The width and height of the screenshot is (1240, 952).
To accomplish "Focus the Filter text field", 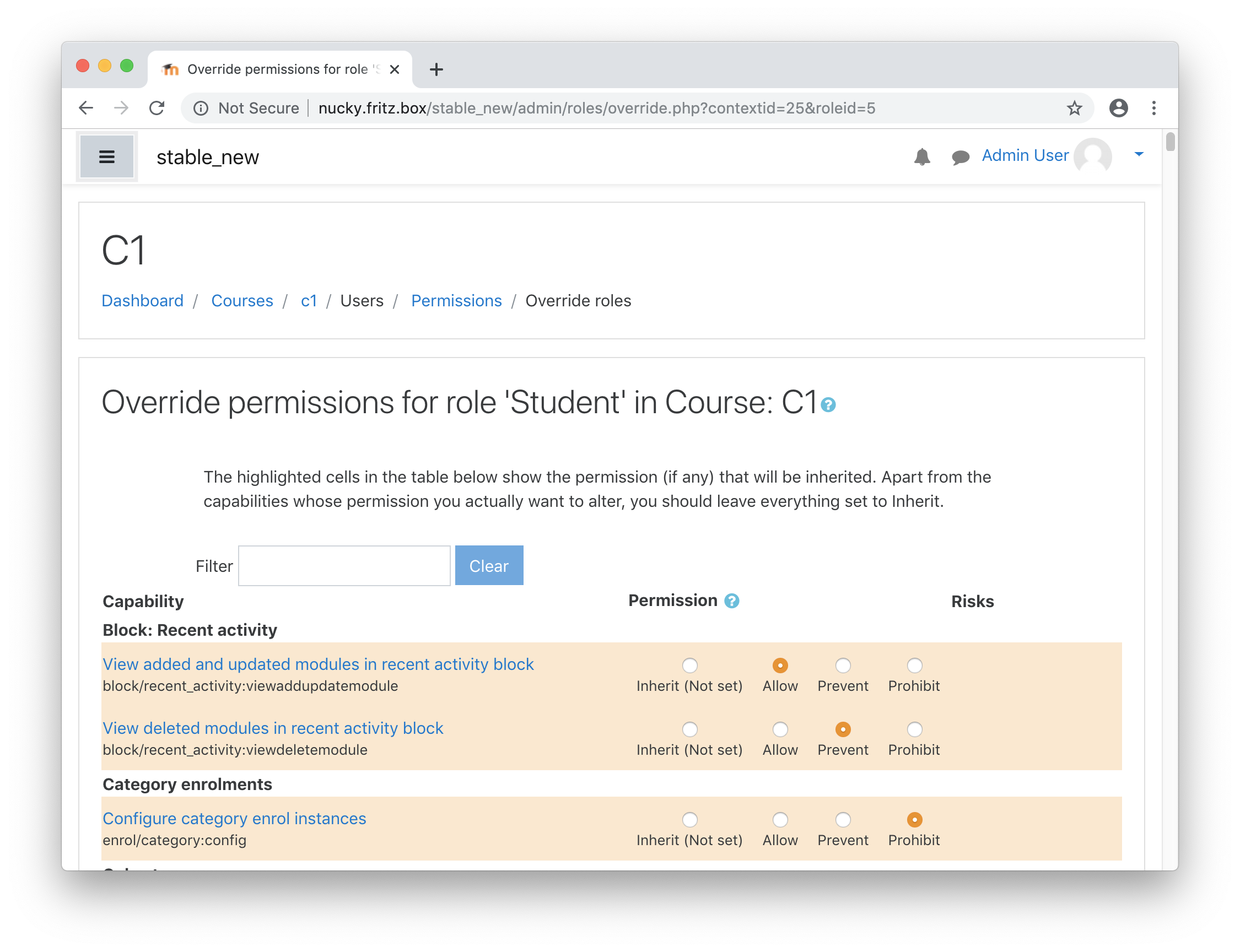I will click(344, 566).
